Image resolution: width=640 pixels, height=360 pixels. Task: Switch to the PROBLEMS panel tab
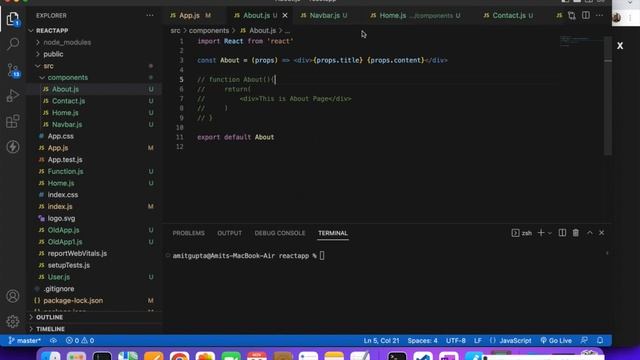(189, 233)
